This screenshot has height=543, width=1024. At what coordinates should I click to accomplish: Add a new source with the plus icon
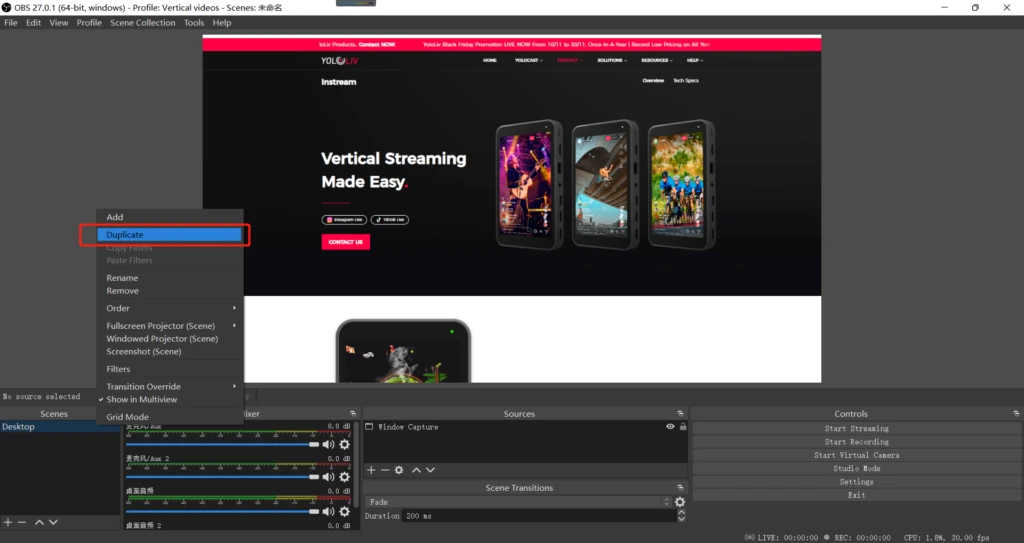click(371, 470)
